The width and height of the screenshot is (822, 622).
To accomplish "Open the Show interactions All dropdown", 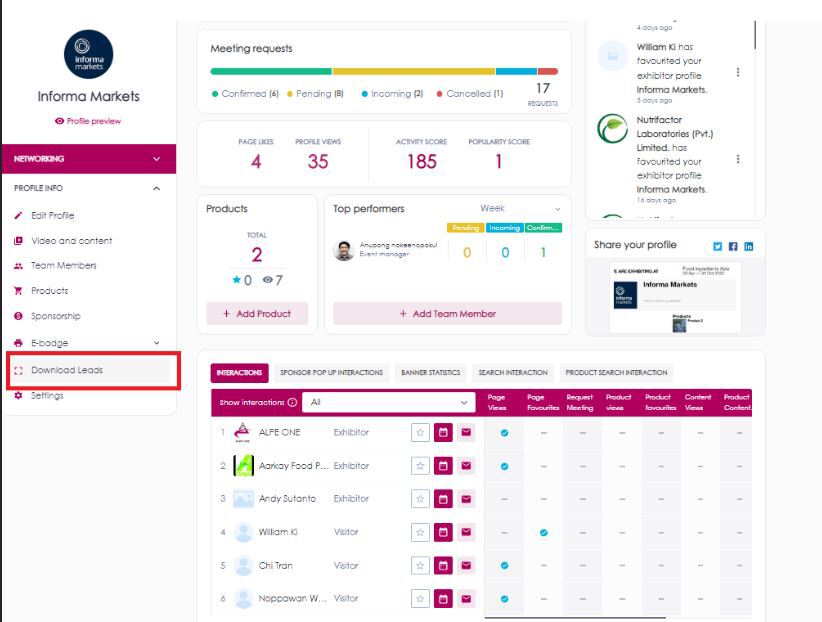I will [388, 402].
